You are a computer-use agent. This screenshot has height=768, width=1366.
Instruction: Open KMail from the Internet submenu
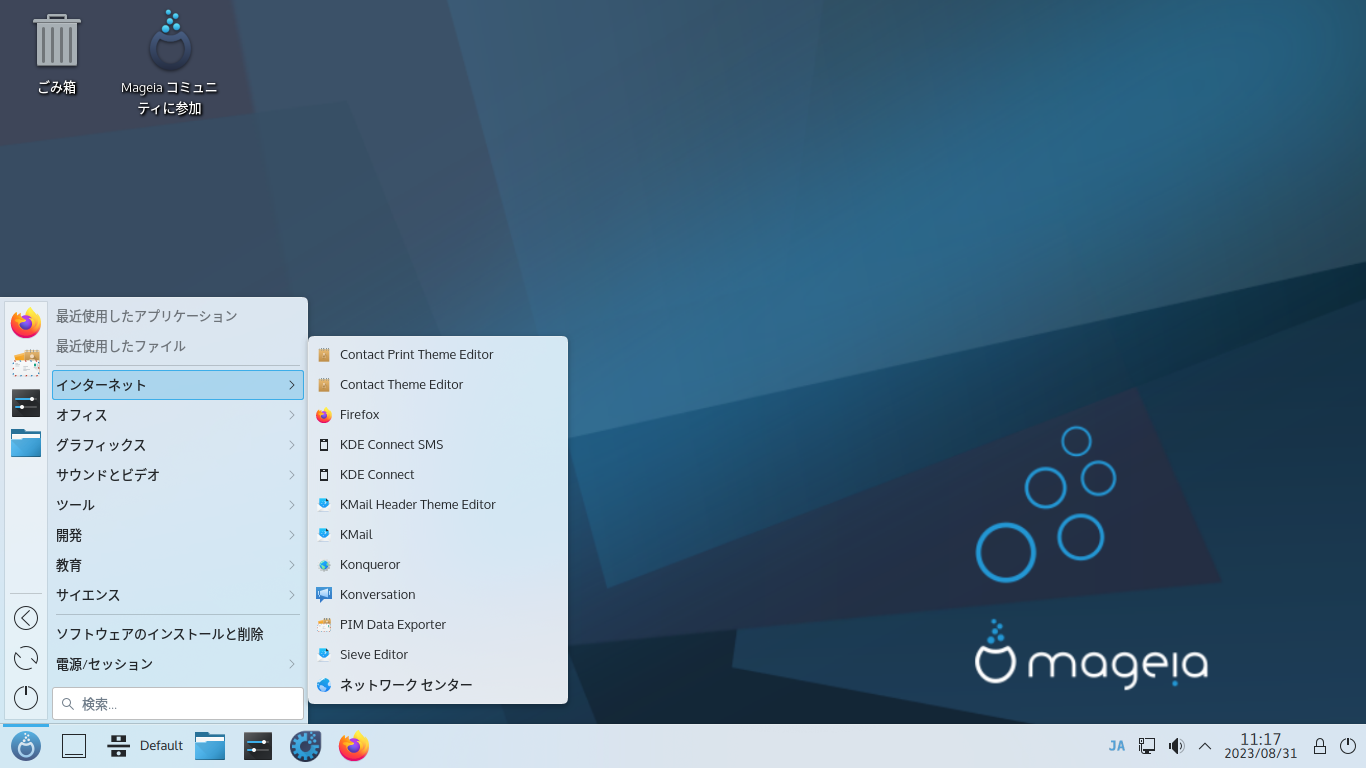[x=438, y=534]
